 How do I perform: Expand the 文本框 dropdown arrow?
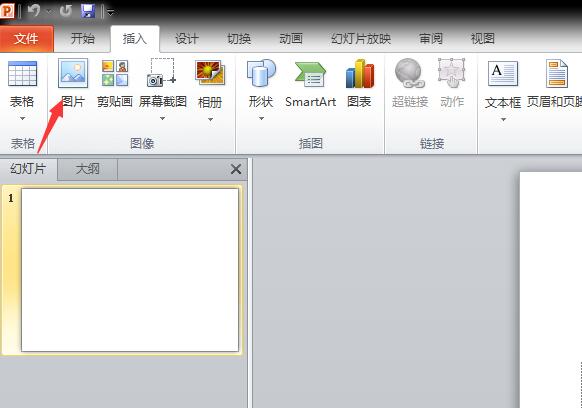tap(503, 120)
